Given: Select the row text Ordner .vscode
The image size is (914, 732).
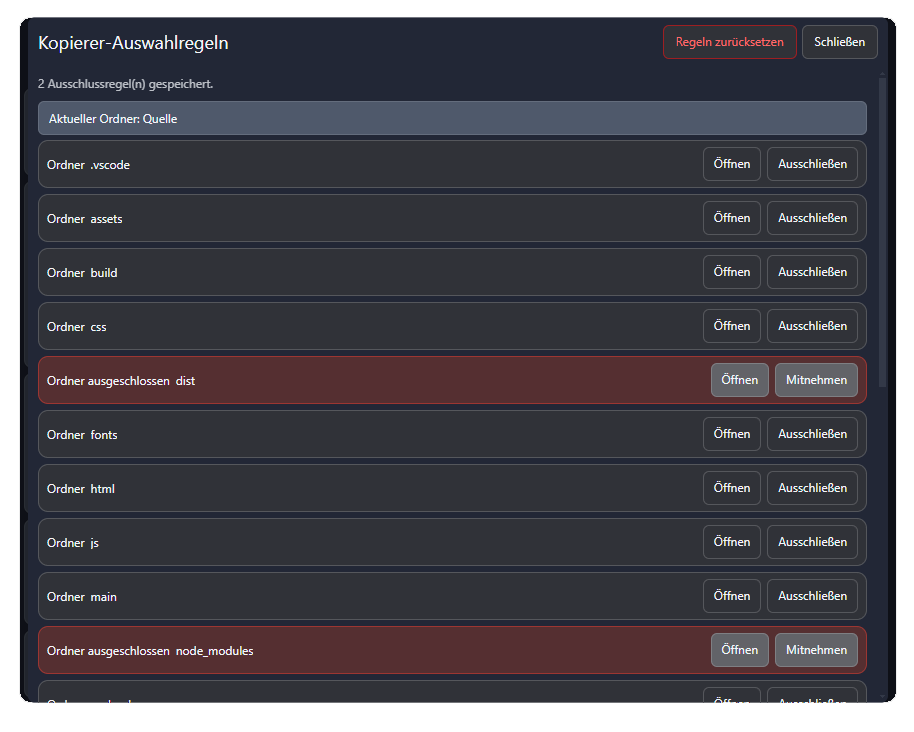Looking at the screenshot, I should tap(88, 165).
